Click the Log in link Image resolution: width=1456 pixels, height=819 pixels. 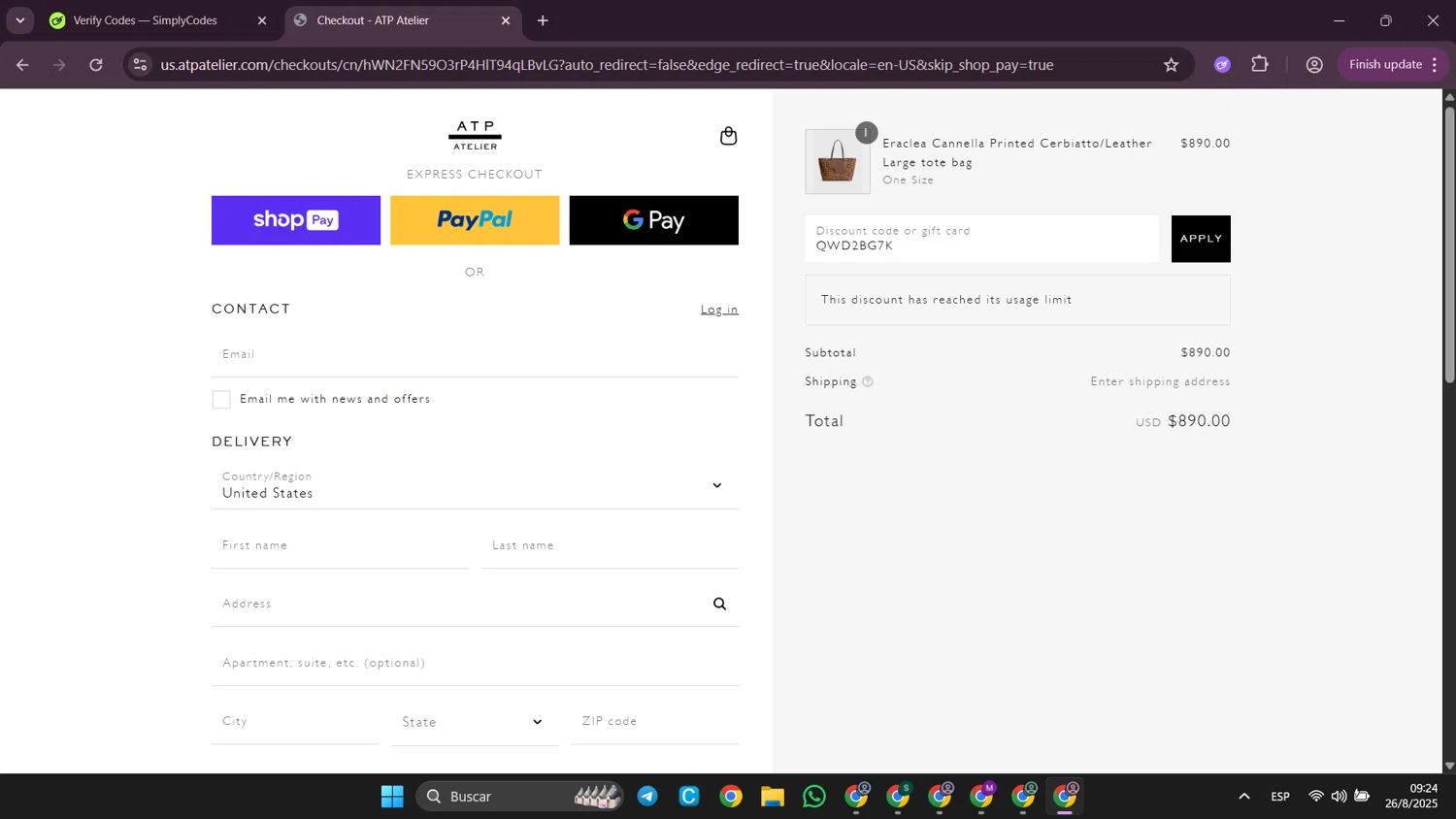point(719,310)
